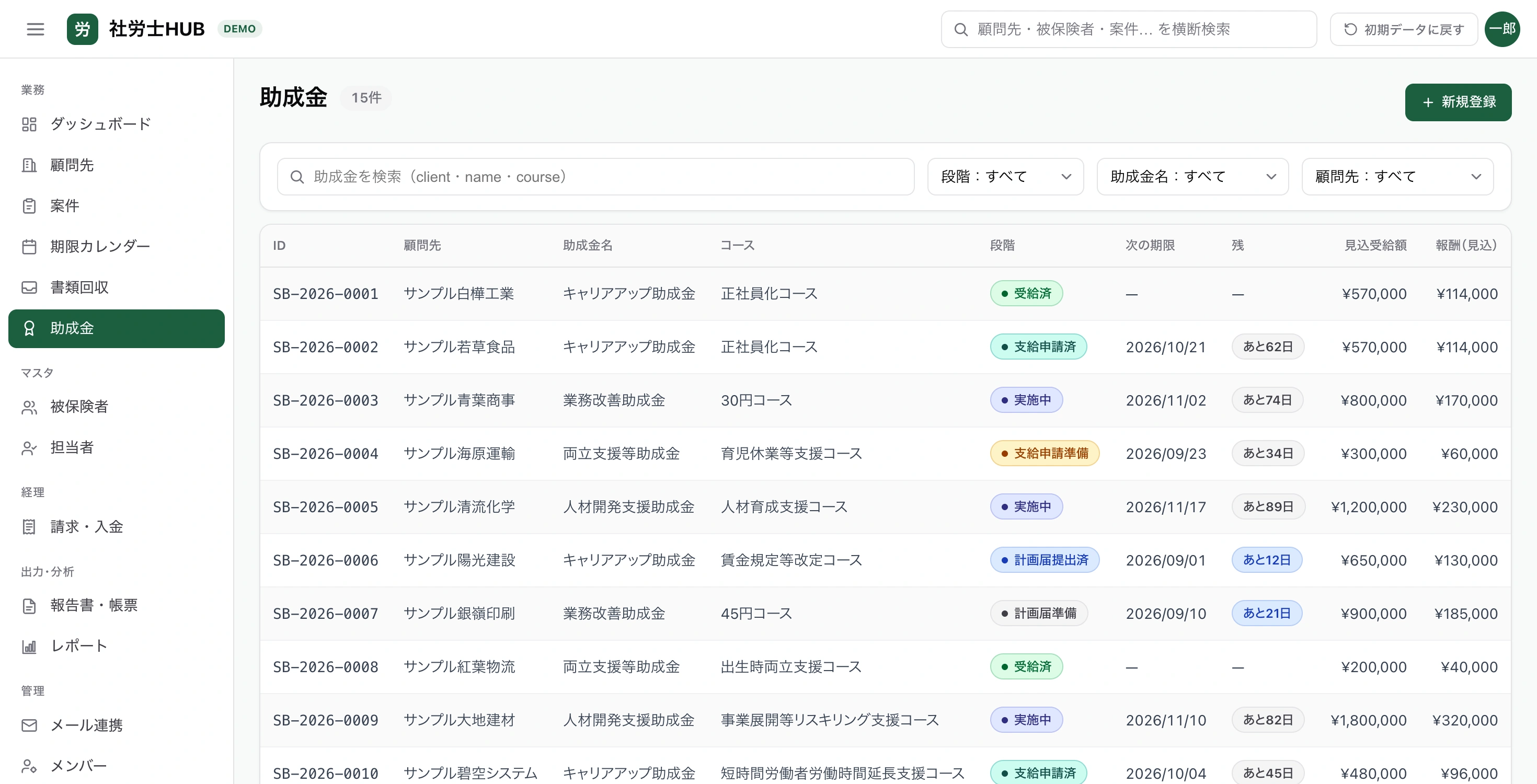
Task: Open the 顧問先 sidebar page
Action: (x=117, y=165)
